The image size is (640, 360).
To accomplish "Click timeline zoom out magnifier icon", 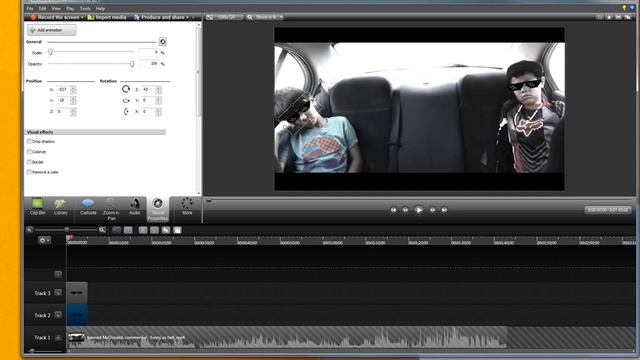I will (x=29, y=230).
